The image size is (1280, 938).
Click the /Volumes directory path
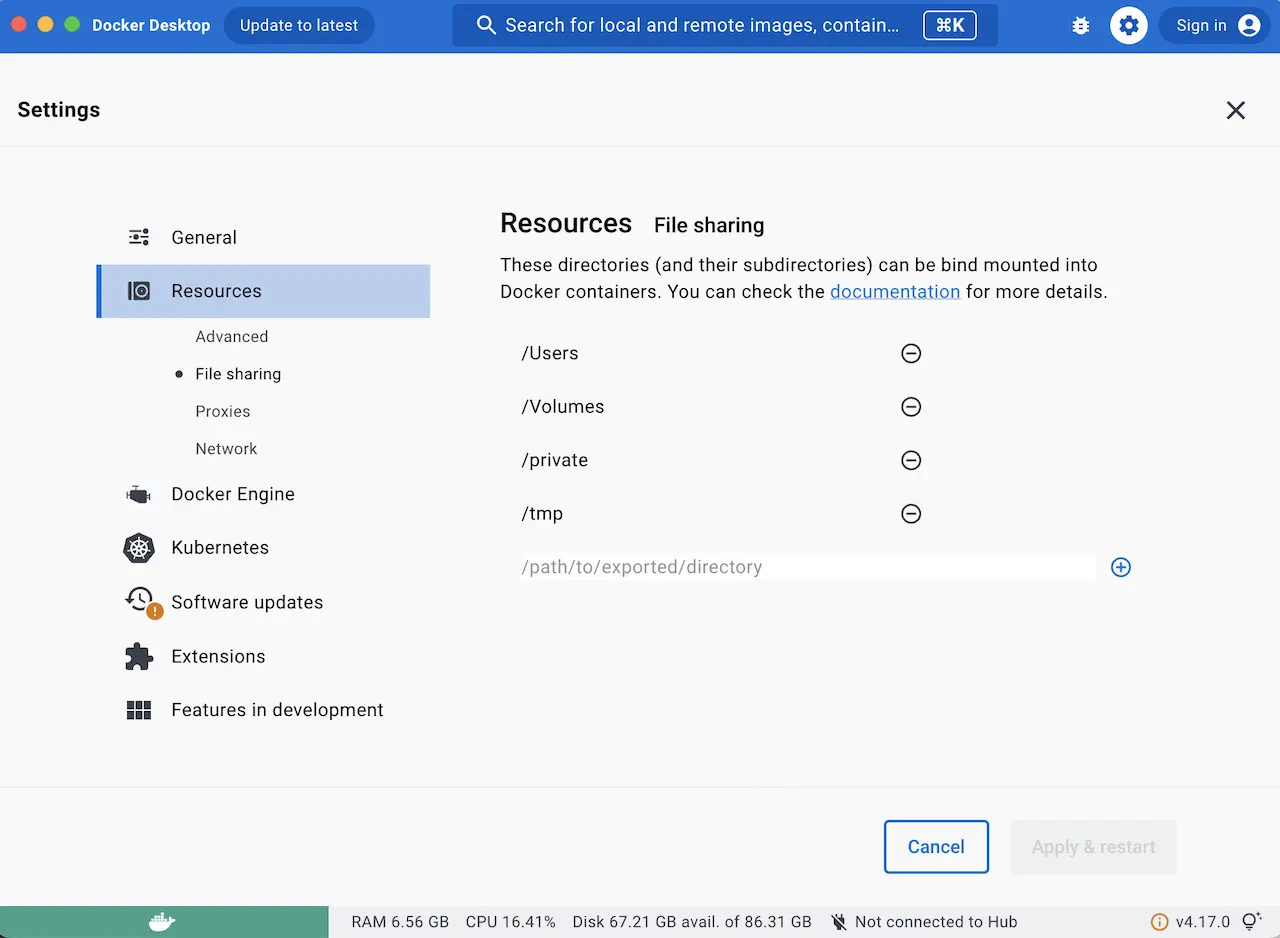(x=563, y=407)
